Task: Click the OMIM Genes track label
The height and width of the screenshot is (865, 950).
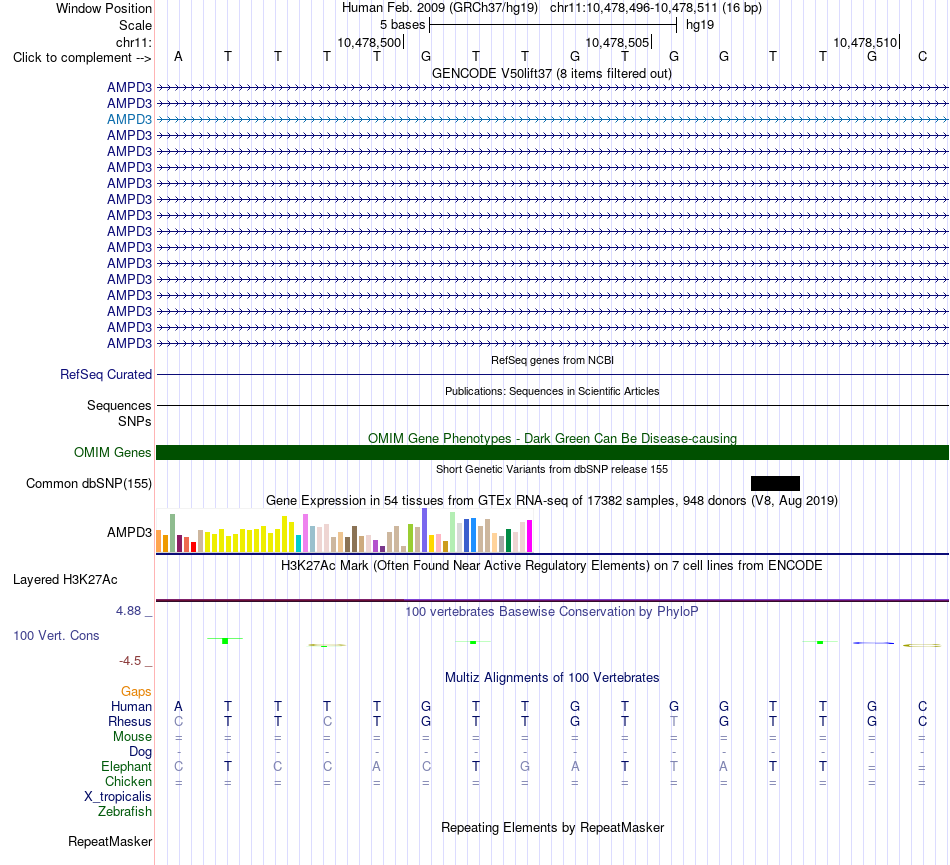Action: tap(113, 452)
